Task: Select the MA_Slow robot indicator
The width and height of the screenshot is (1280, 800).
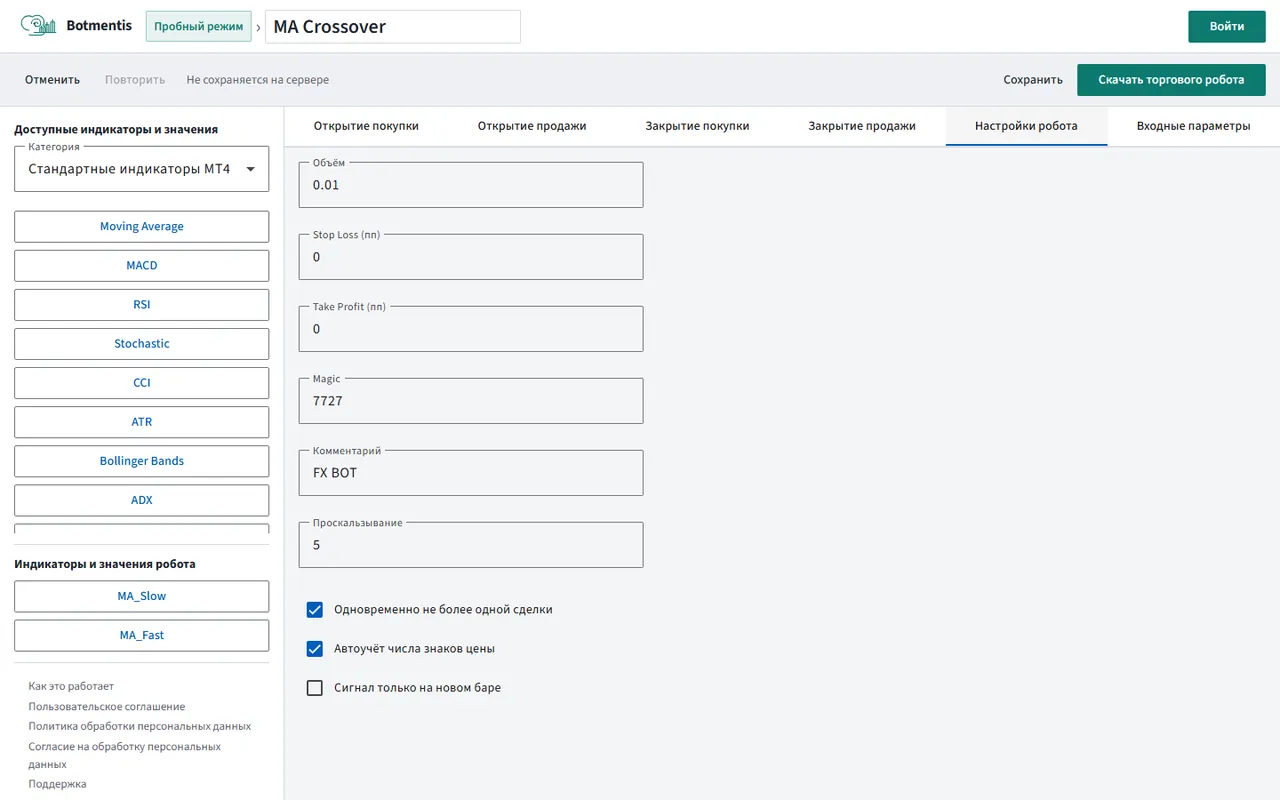Action: click(x=142, y=596)
